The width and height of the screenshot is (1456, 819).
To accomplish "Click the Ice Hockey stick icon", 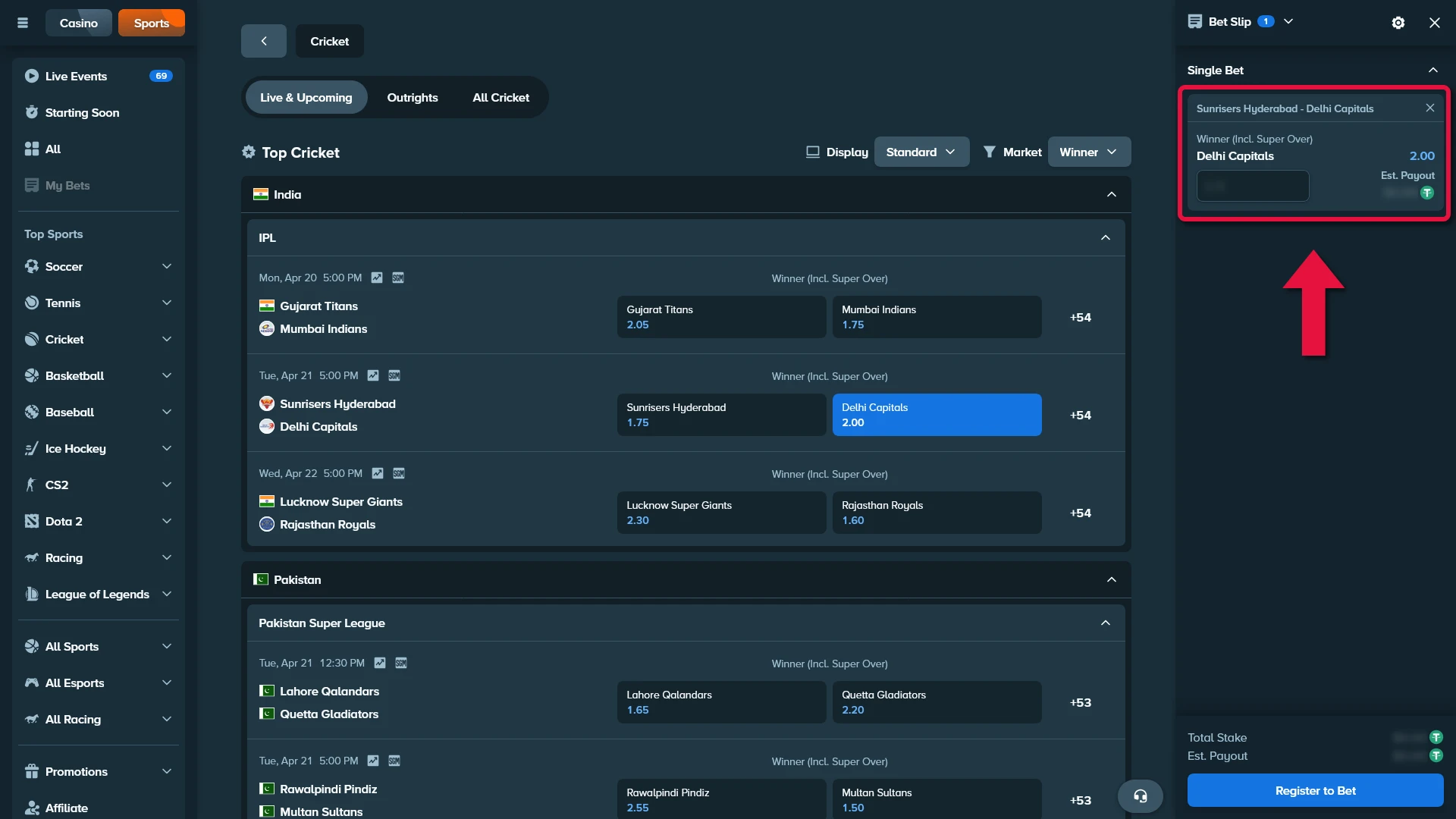I will pos(32,448).
